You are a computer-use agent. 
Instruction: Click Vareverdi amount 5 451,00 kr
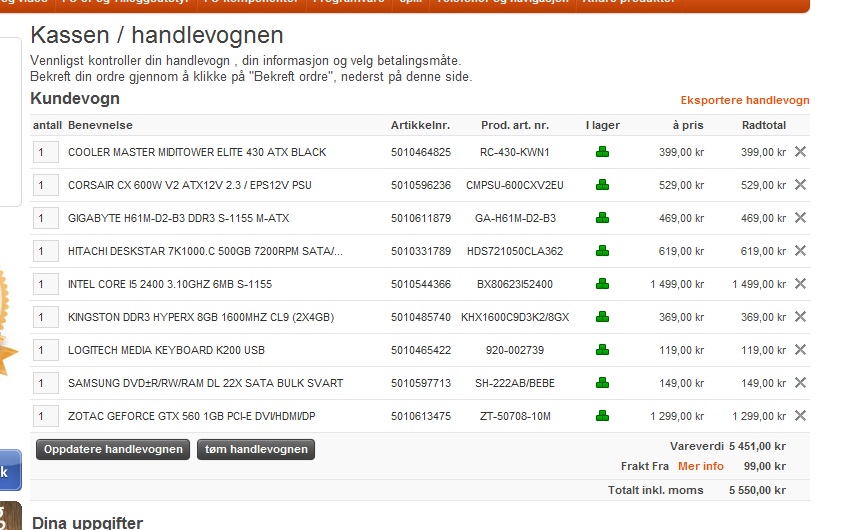[x=757, y=446]
